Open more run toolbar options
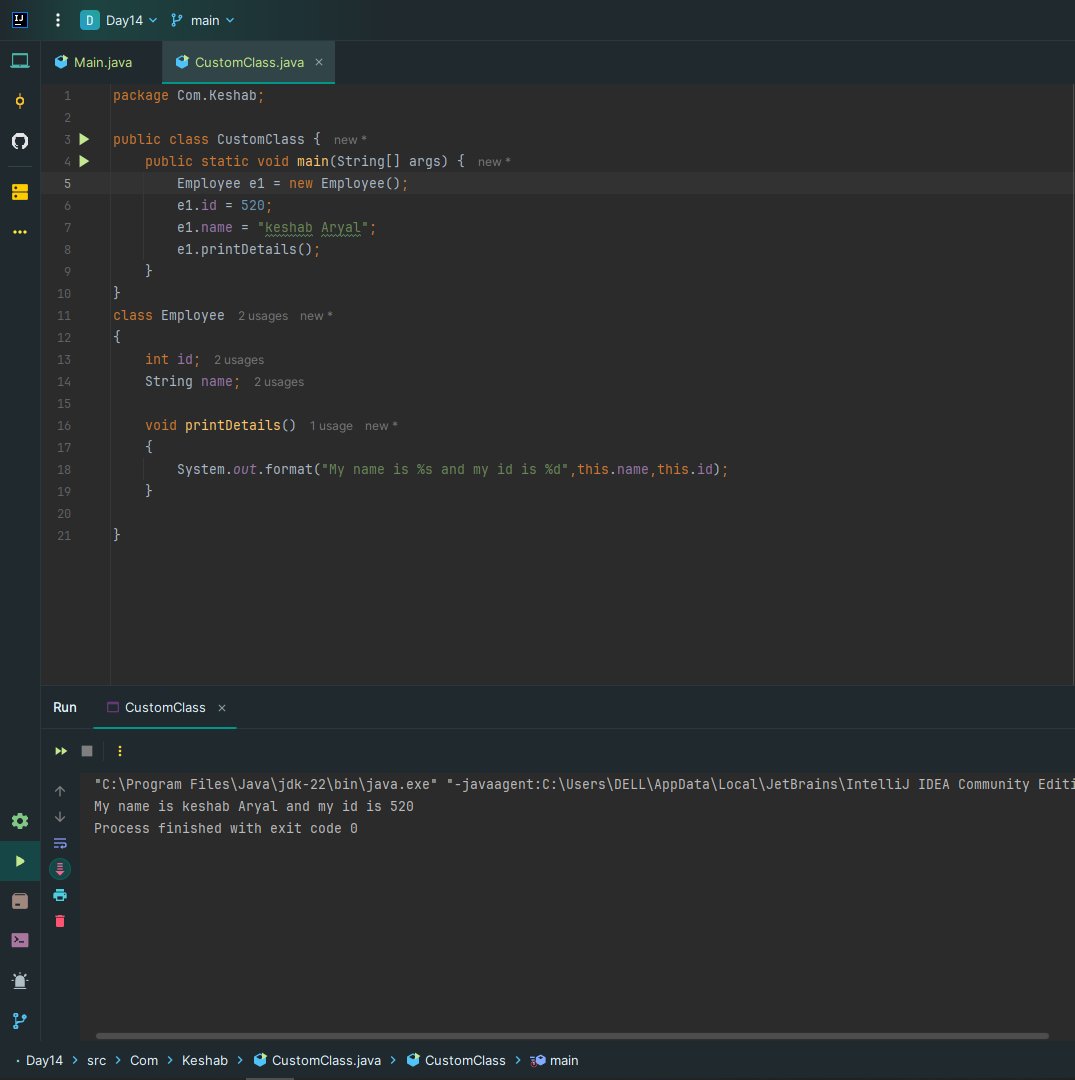The height and width of the screenshot is (1080, 1075). (x=120, y=751)
